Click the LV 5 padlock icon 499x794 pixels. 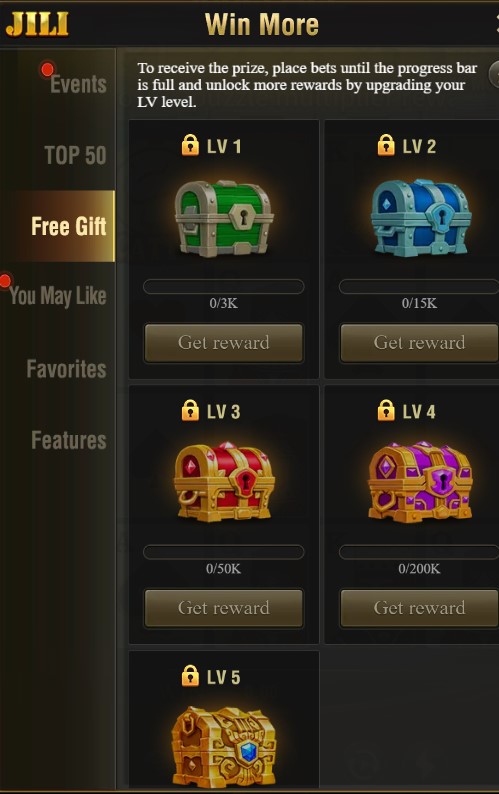click(190, 676)
